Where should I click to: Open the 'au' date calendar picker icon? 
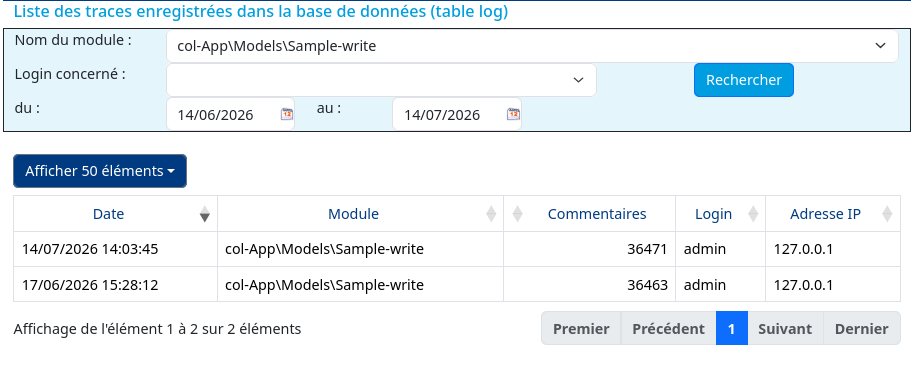(513, 114)
